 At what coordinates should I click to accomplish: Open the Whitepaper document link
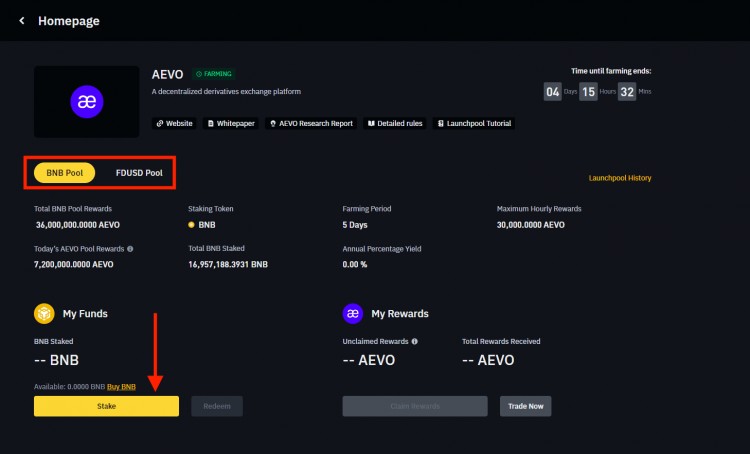[231, 123]
